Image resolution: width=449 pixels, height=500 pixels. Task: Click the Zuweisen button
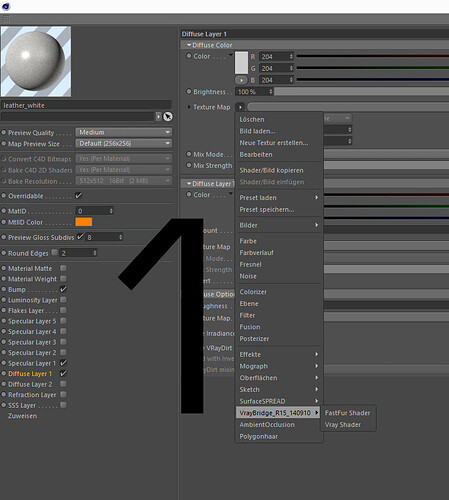click(22, 416)
